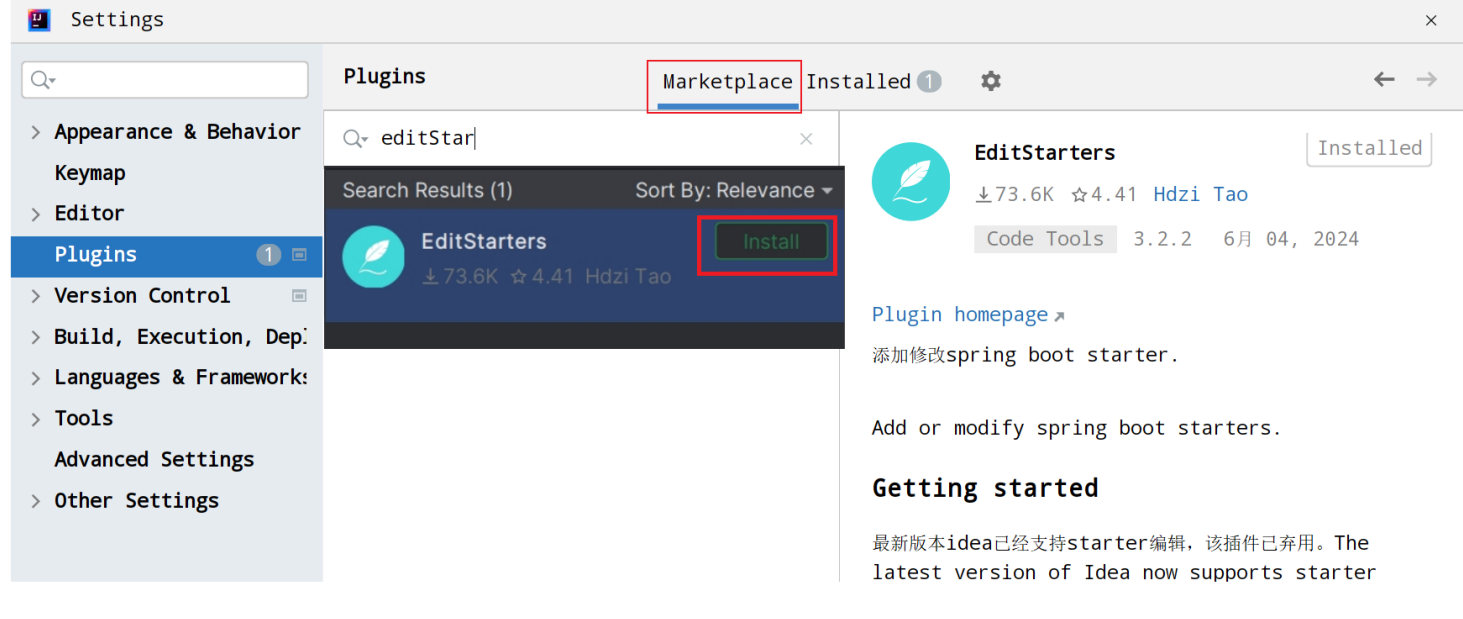Screen dimensions: 1463x619
Task: Click the 73.6K download count in the details pane
Action: coord(1014,195)
